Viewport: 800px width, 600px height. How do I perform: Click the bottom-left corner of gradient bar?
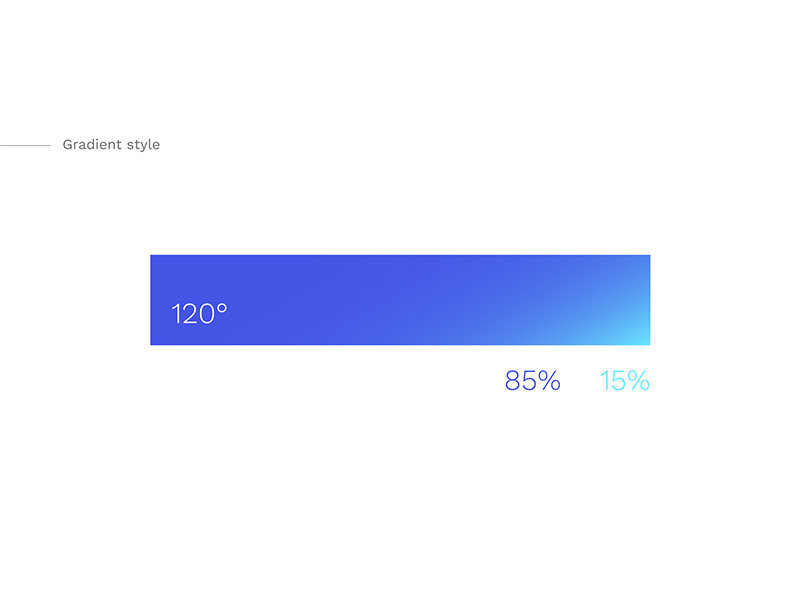pos(153,343)
